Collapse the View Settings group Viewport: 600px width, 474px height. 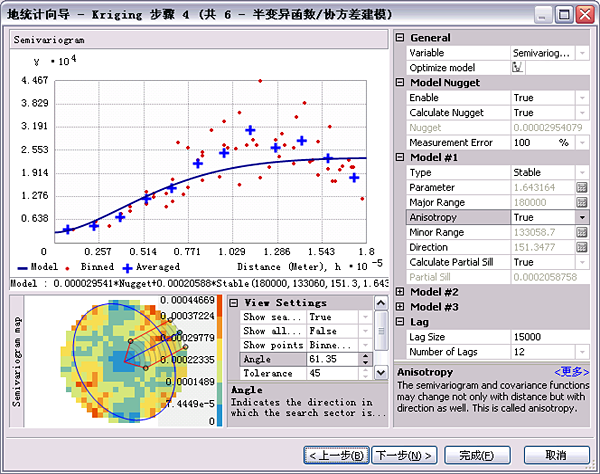[234, 302]
